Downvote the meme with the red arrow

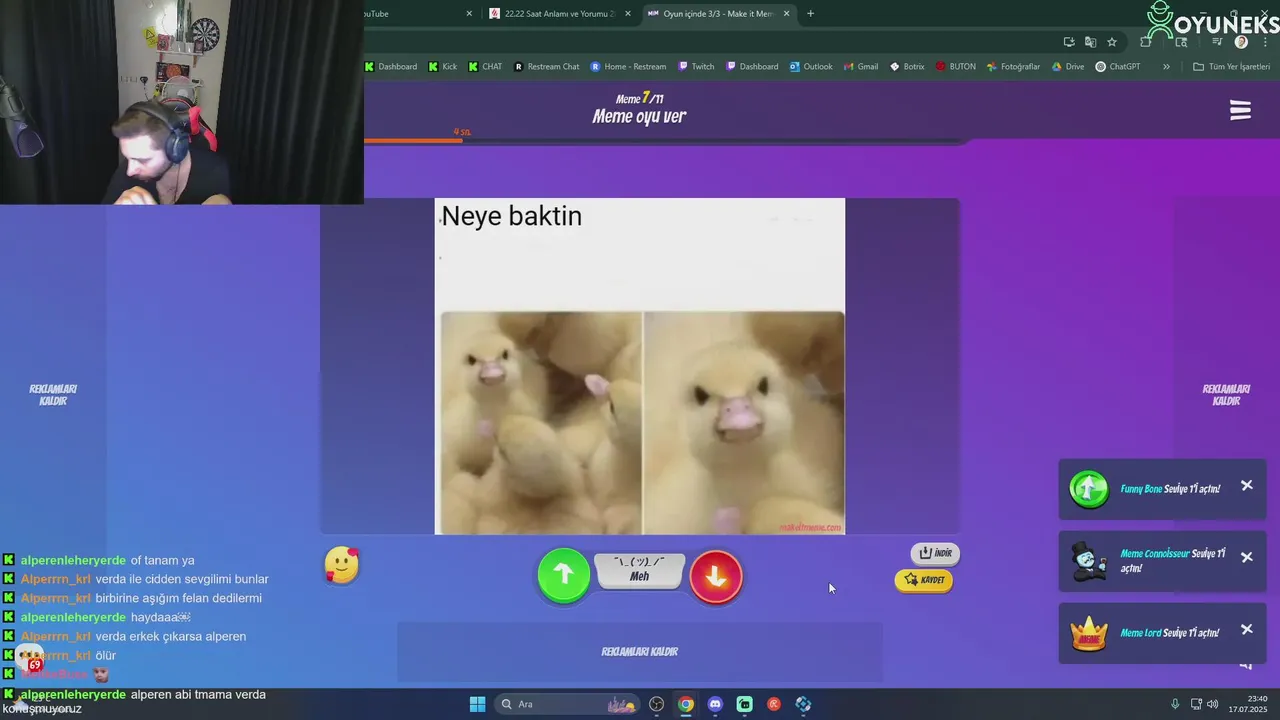click(x=716, y=576)
